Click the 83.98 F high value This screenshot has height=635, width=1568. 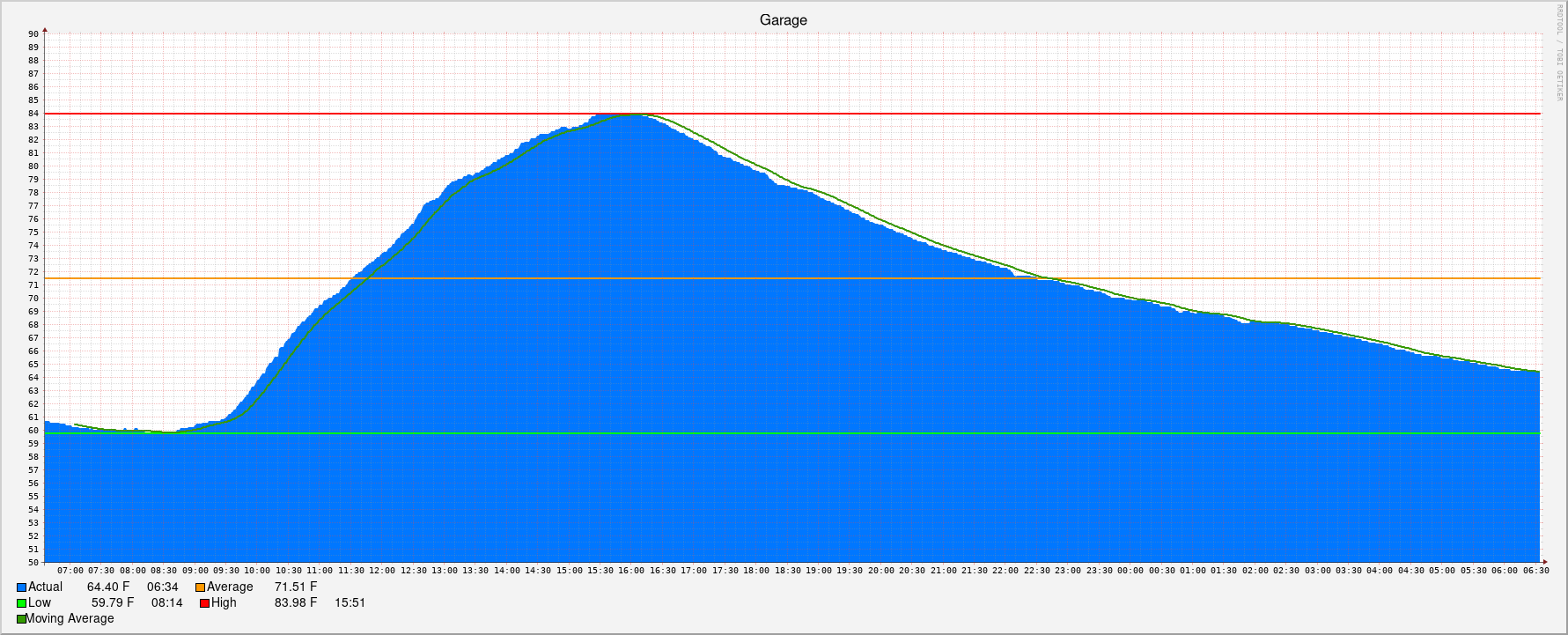(295, 603)
